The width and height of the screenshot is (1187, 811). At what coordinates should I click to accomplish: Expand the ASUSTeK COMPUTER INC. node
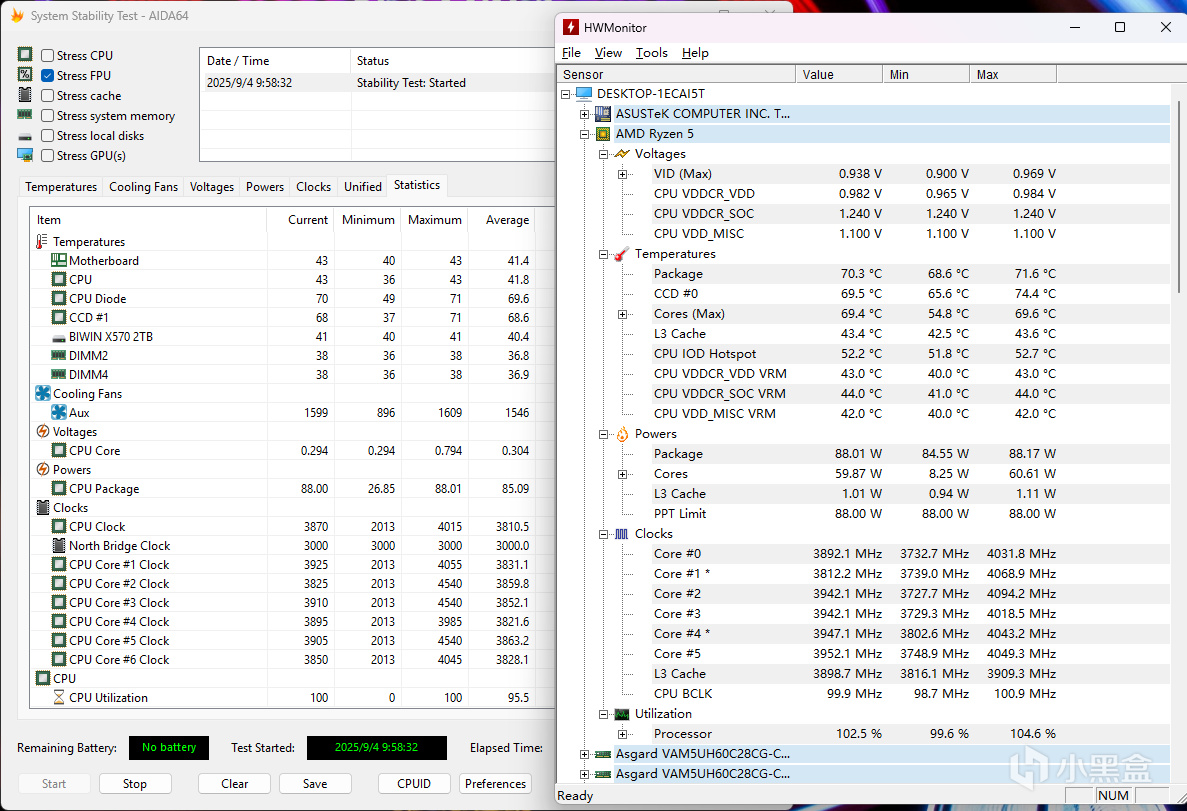click(x=584, y=114)
